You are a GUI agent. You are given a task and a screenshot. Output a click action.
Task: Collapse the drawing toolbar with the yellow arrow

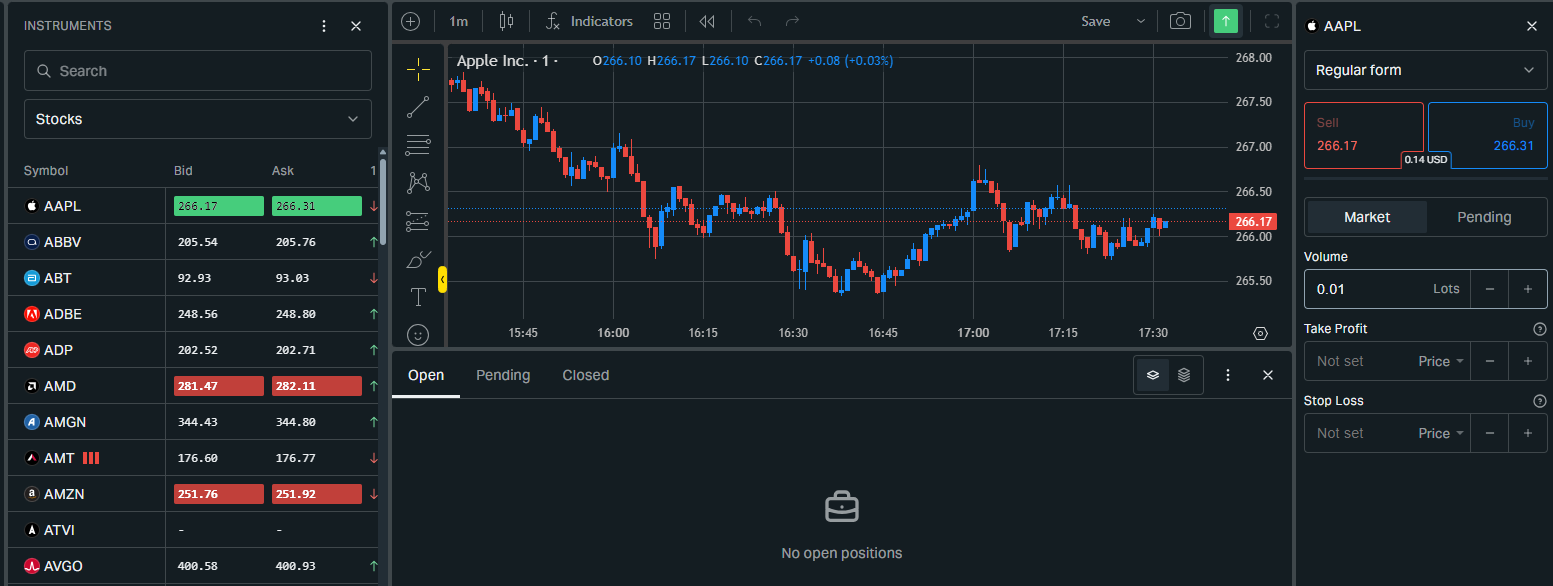[443, 281]
